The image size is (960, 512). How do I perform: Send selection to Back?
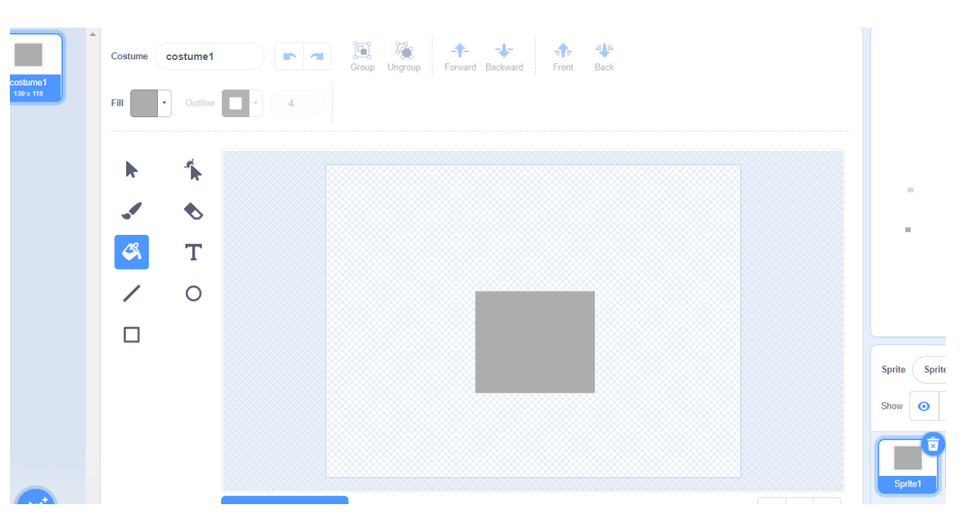pyautogui.click(x=604, y=56)
